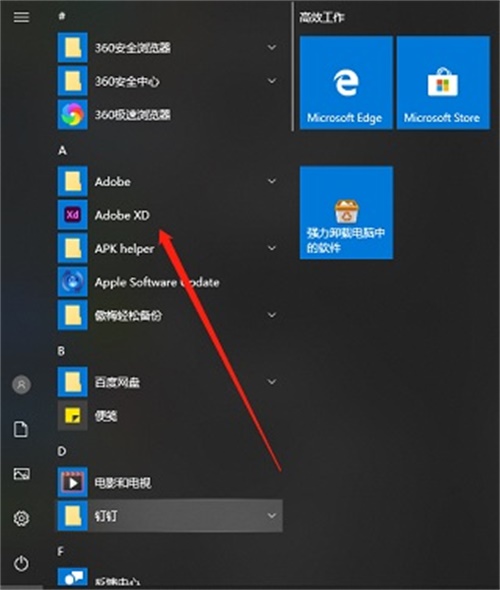Click the 360安全中心 folder icon
Viewport: 500px width, 590px height.
pos(73,81)
